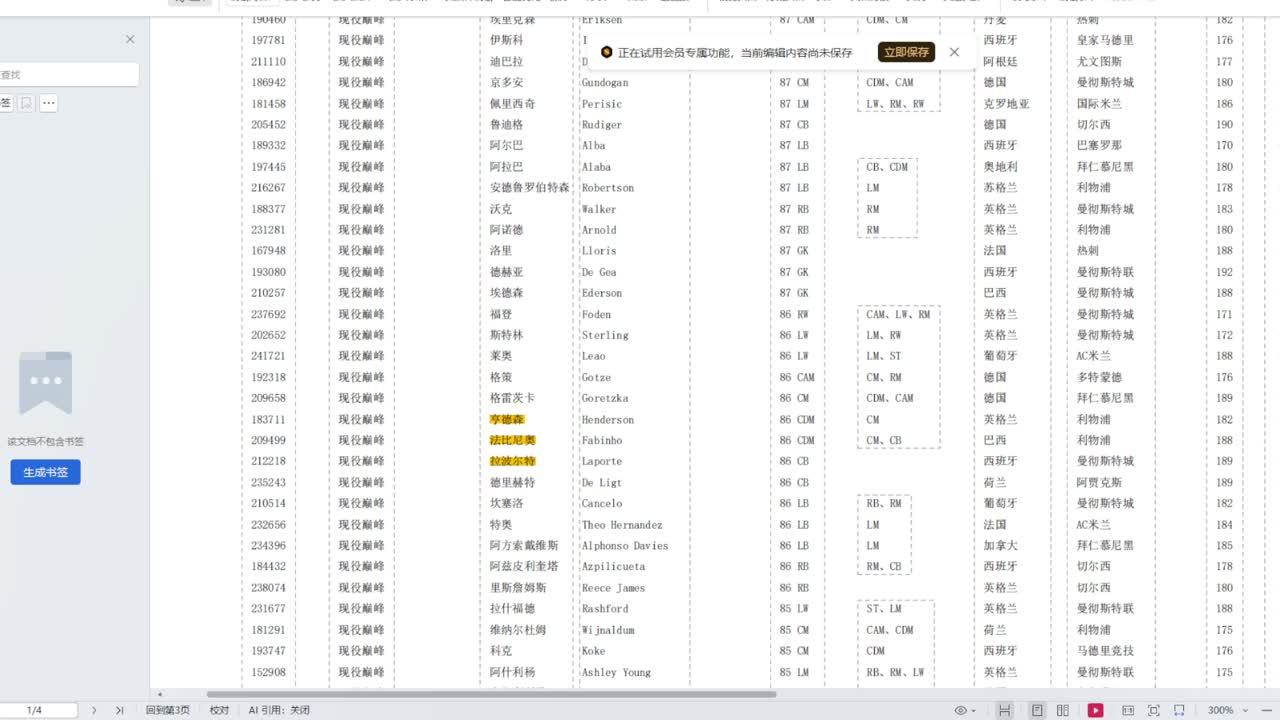Viewport: 1280px width, 720px height.
Task: Click the name Wijnaldum
Action: [x=608, y=630]
